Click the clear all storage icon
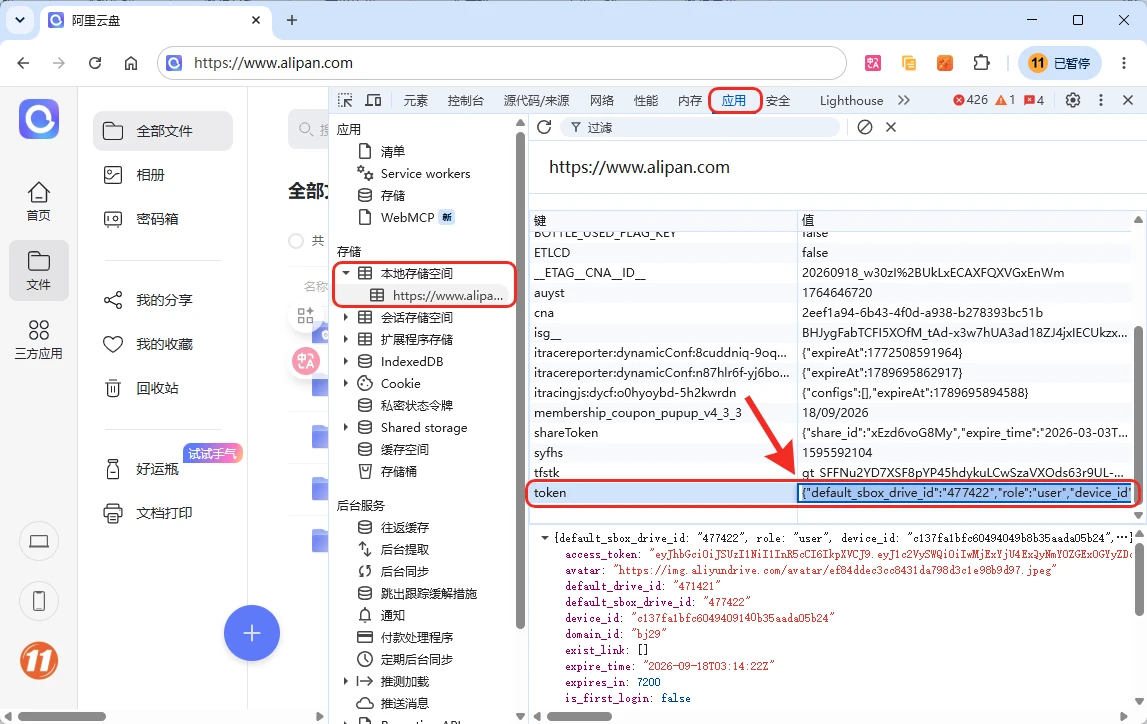The image size is (1147, 724). point(865,127)
